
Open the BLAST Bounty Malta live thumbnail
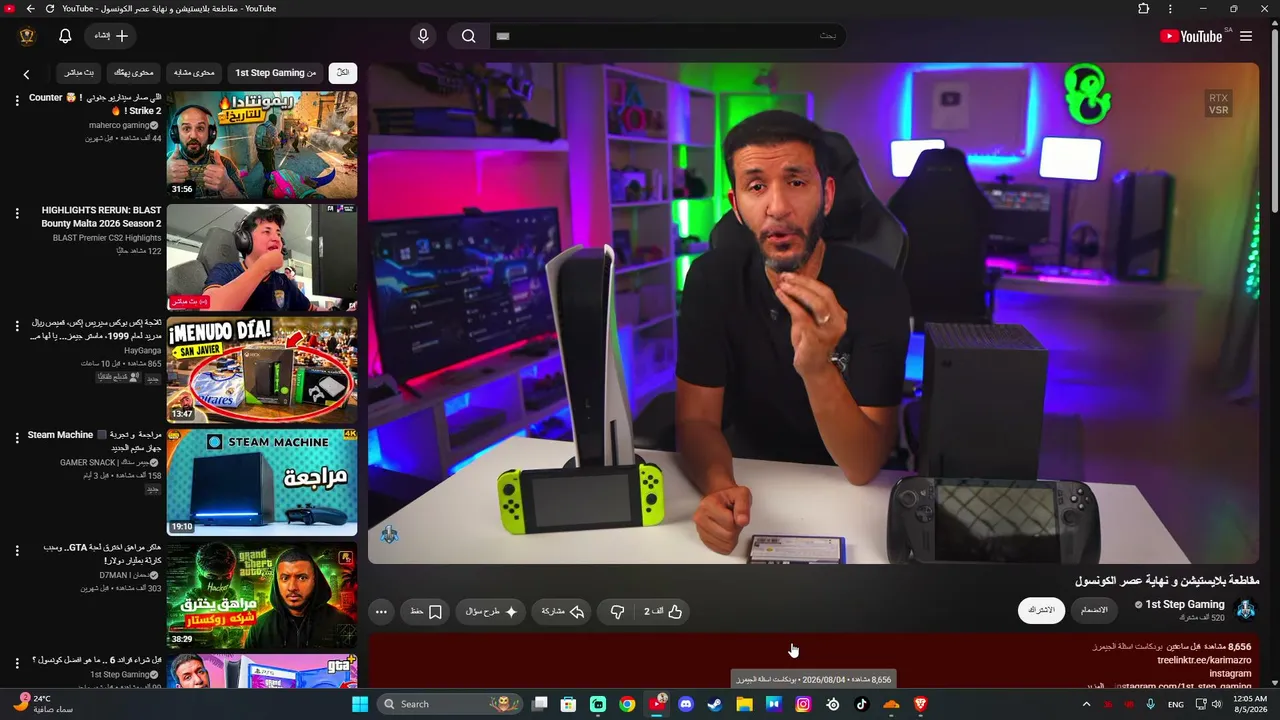pos(262,258)
